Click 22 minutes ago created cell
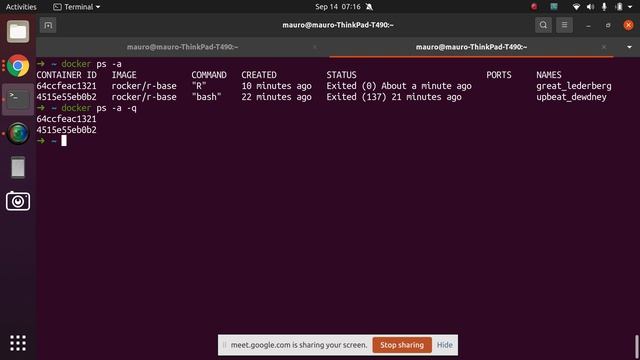Image resolution: width=640 pixels, height=360 pixels. click(x=276, y=97)
